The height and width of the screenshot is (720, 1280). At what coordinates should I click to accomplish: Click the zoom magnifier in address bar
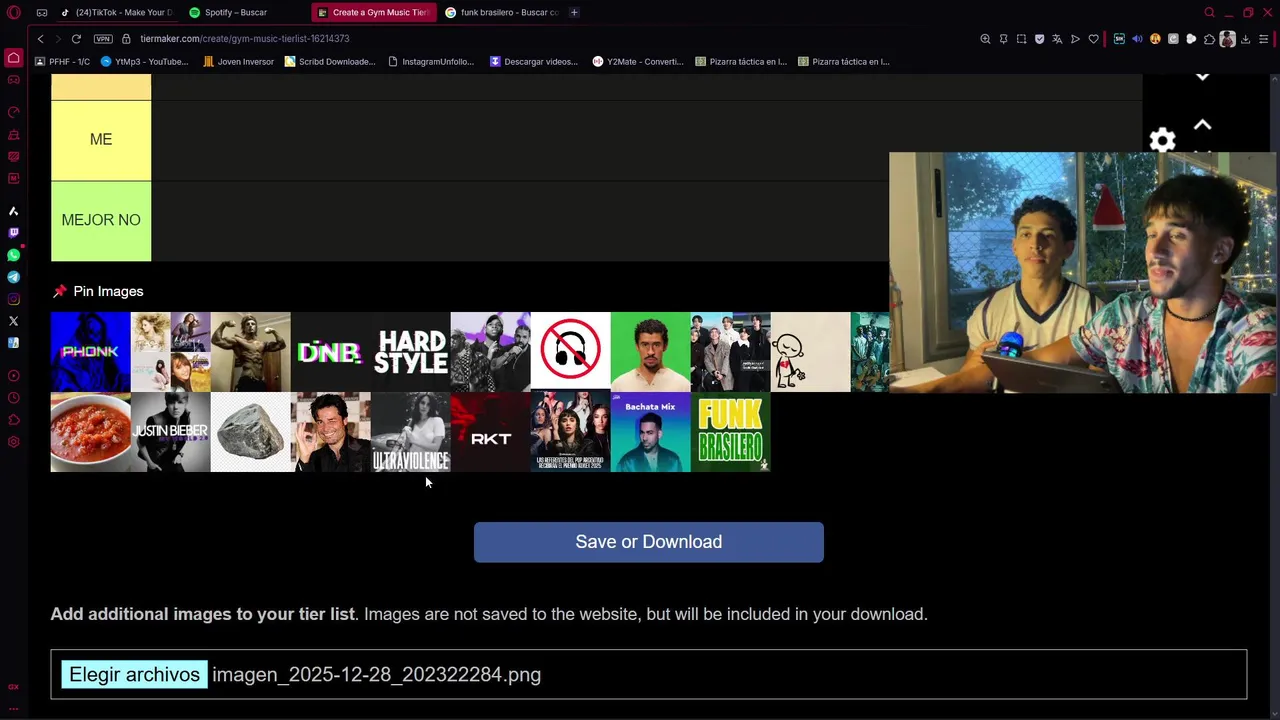[x=985, y=39]
